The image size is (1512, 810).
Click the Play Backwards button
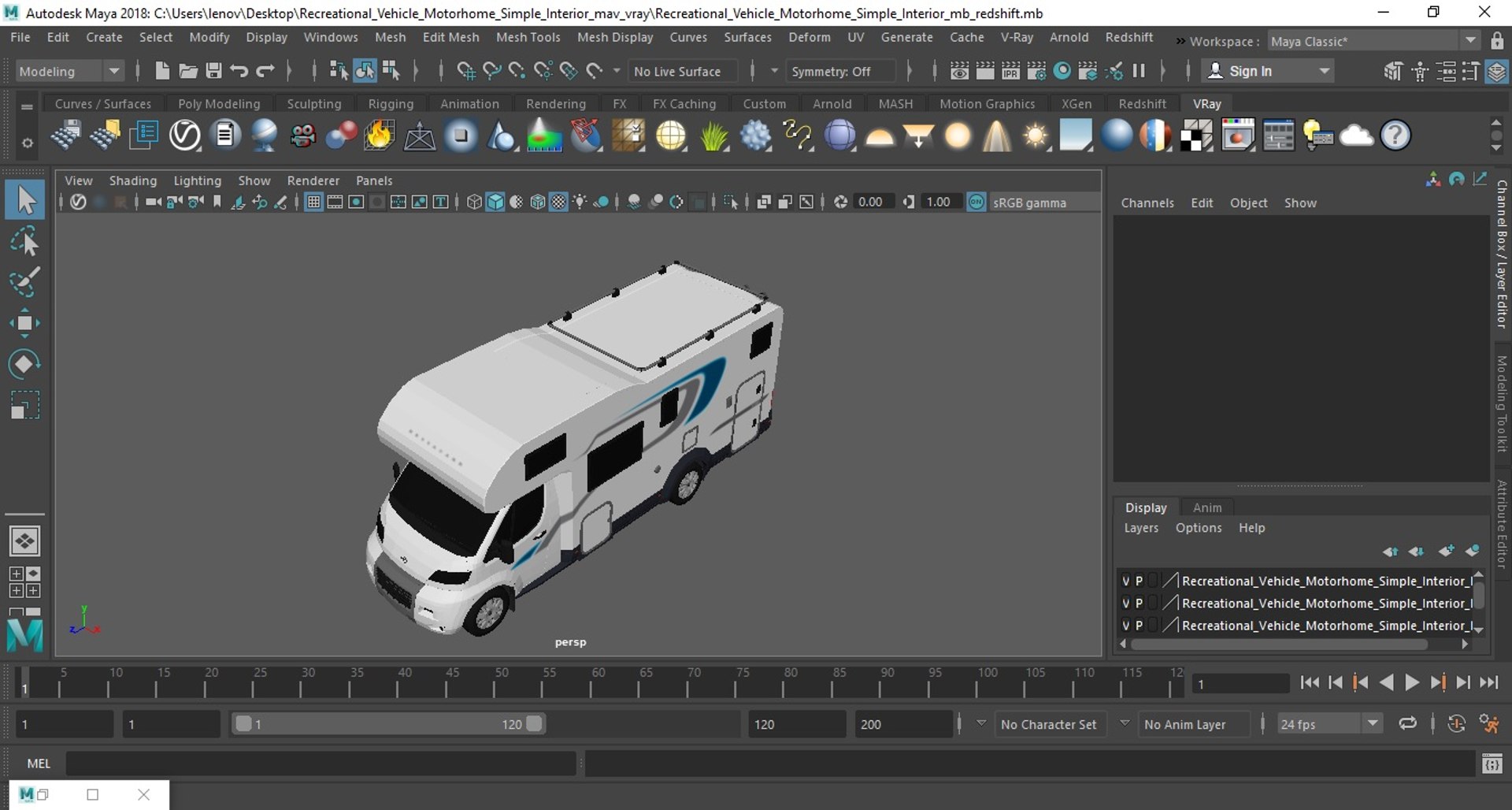pyautogui.click(x=1387, y=683)
